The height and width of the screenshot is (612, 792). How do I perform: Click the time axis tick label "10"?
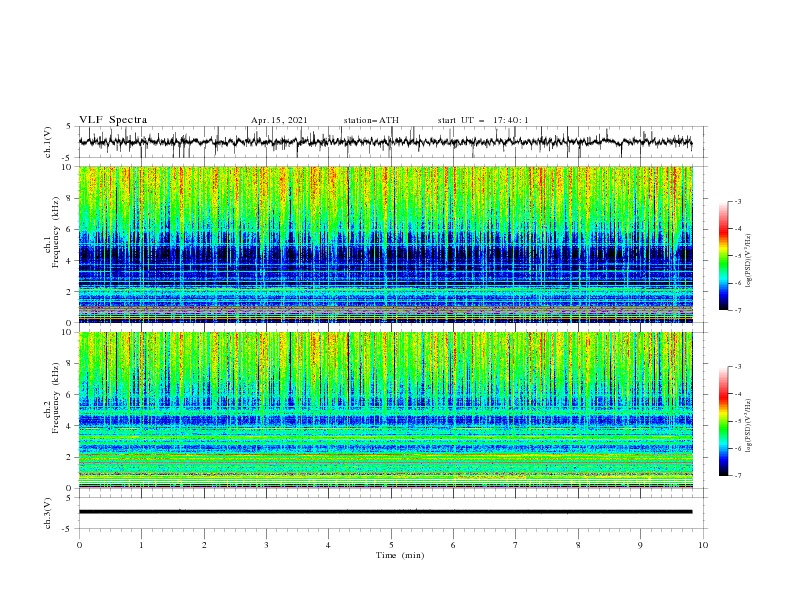point(703,545)
